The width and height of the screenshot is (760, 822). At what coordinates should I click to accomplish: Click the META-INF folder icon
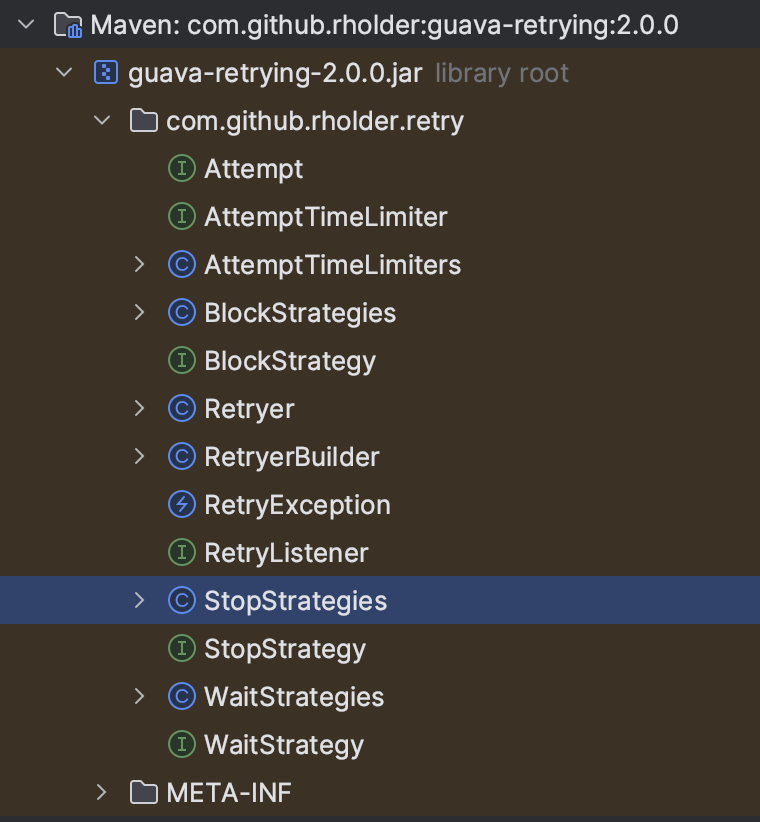click(x=144, y=793)
